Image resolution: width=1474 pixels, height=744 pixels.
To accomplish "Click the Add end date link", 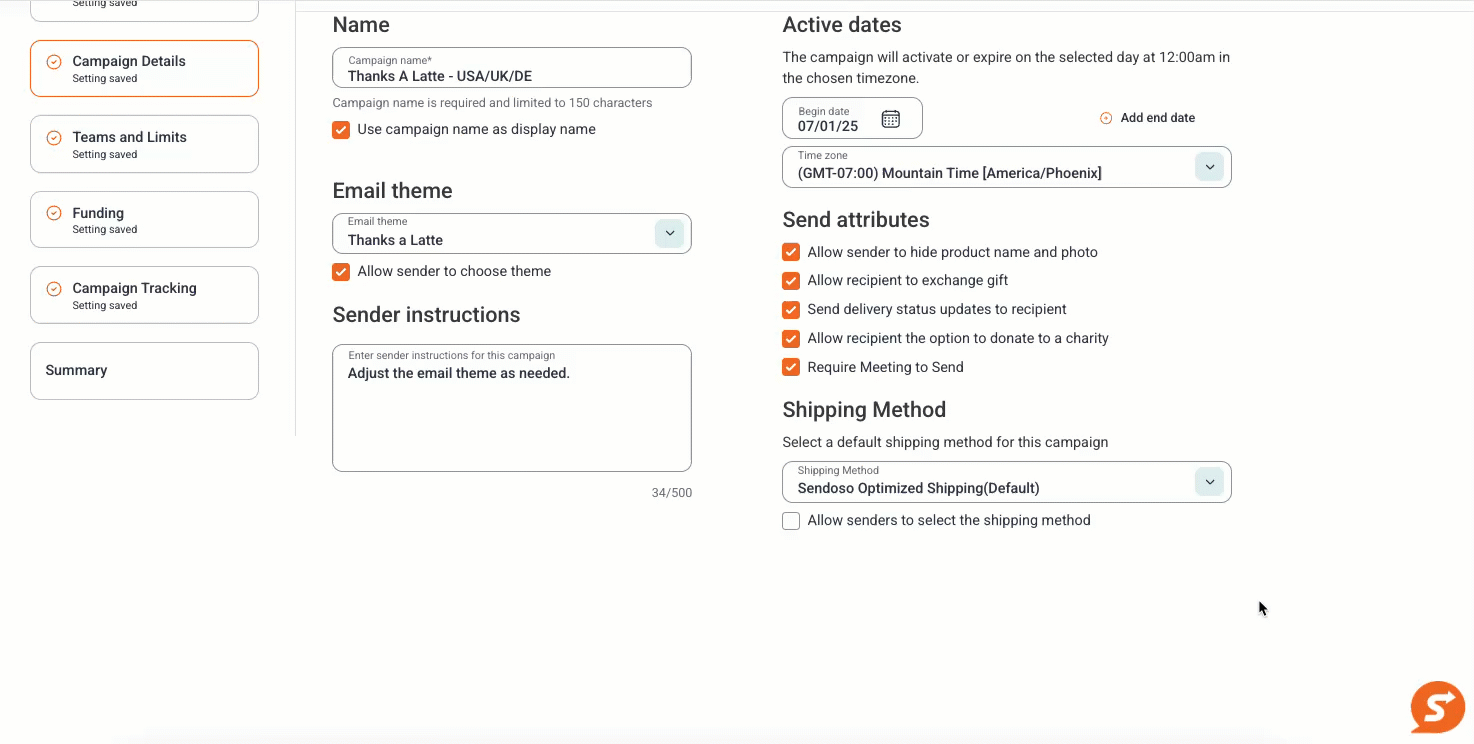I will (1157, 118).
